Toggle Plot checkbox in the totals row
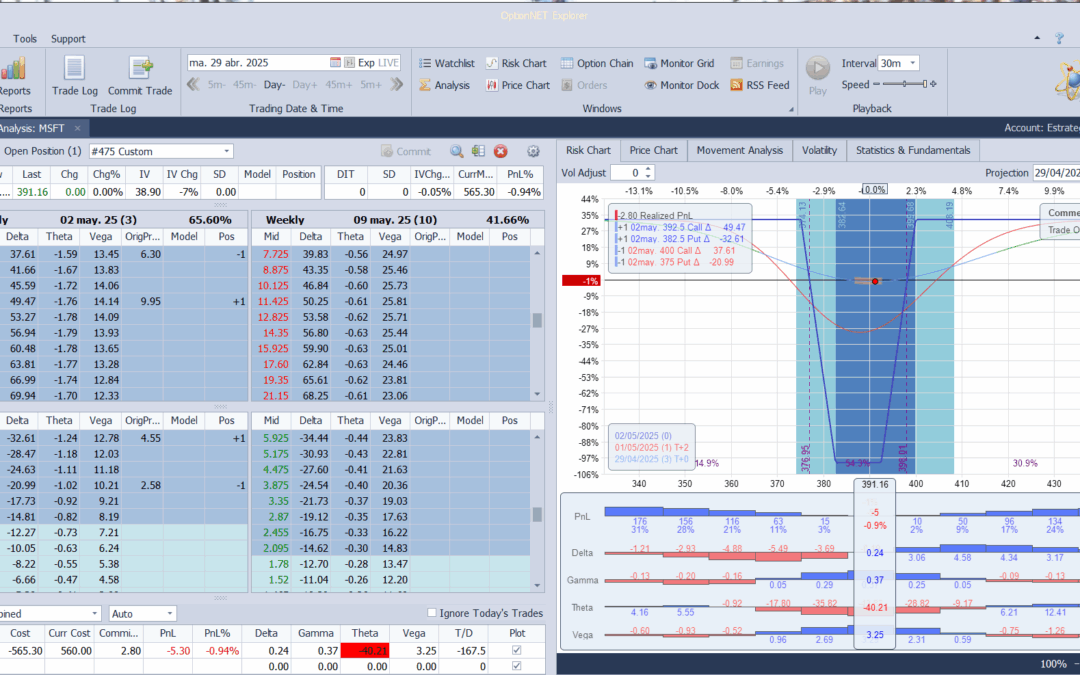The width and height of the screenshot is (1080, 675). point(516,665)
